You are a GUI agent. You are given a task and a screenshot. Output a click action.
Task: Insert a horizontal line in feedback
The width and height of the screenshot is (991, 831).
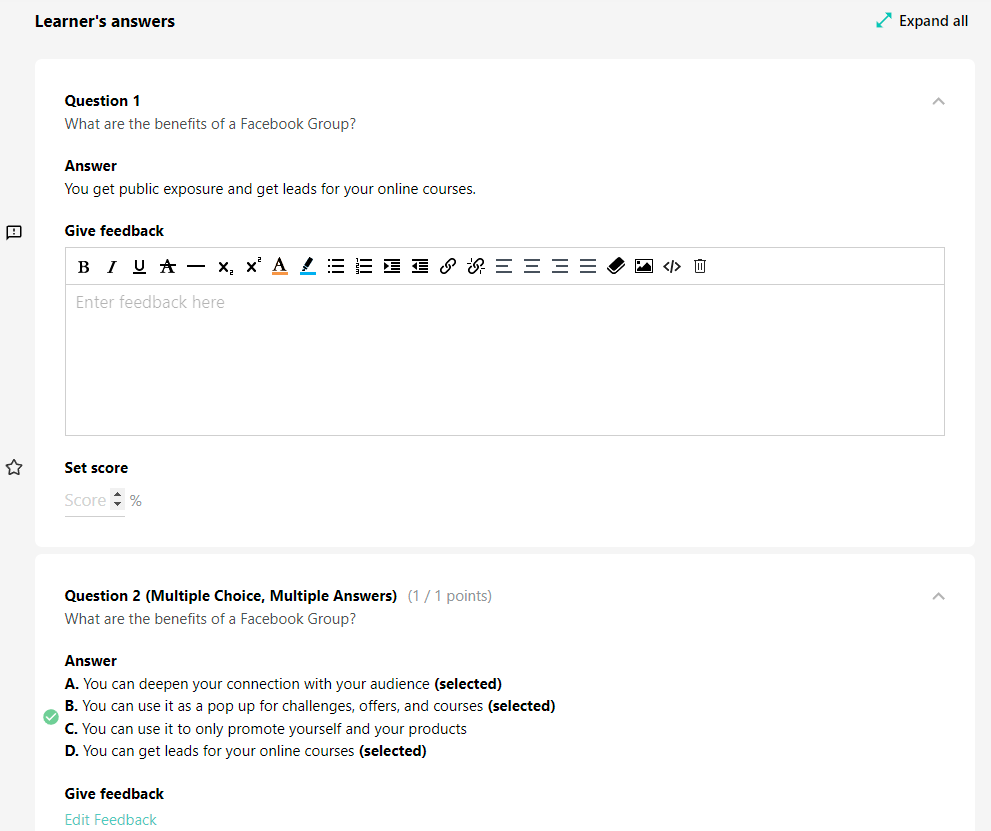(x=196, y=266)
